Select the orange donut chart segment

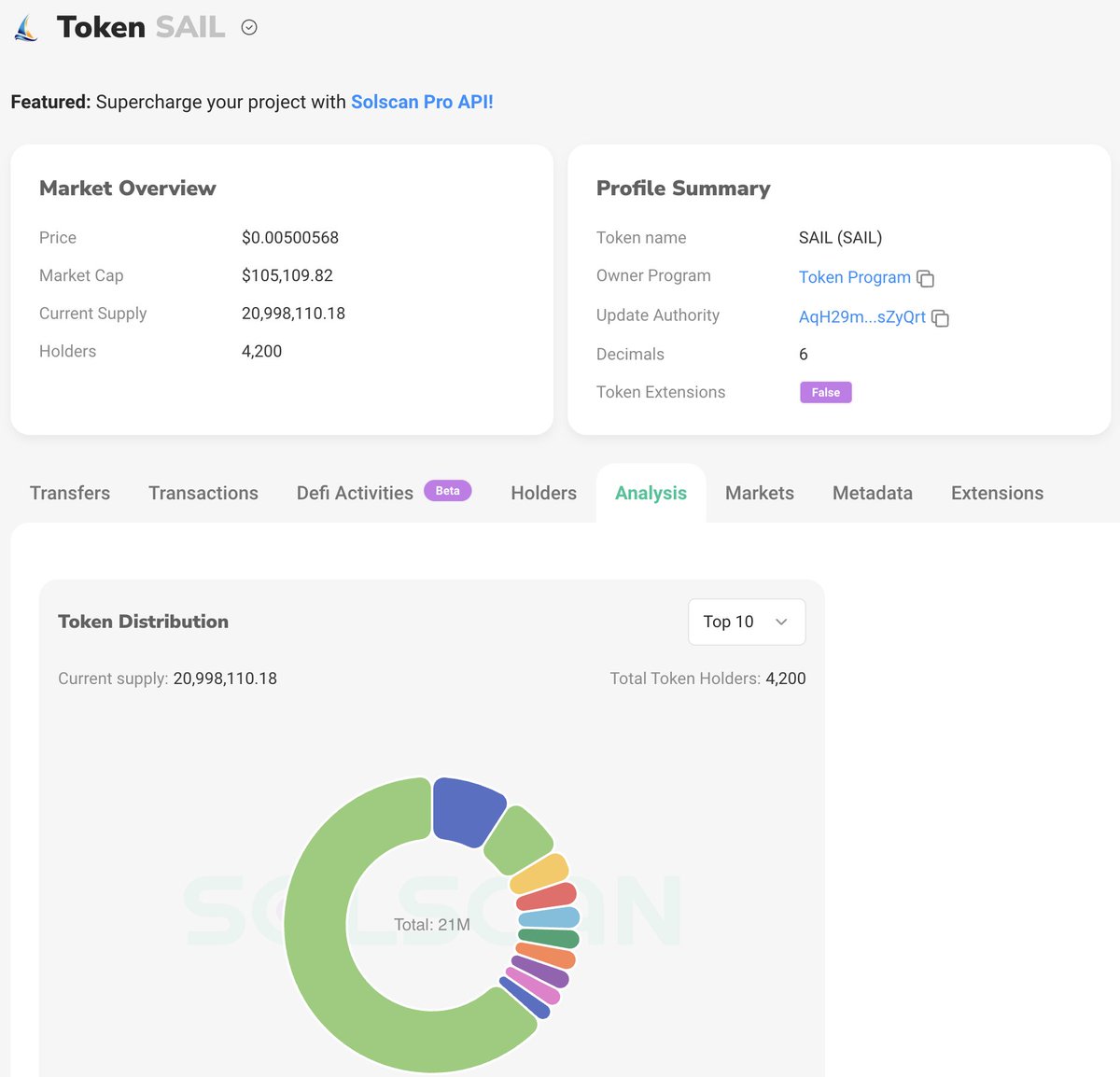click(x=546, y=956)
